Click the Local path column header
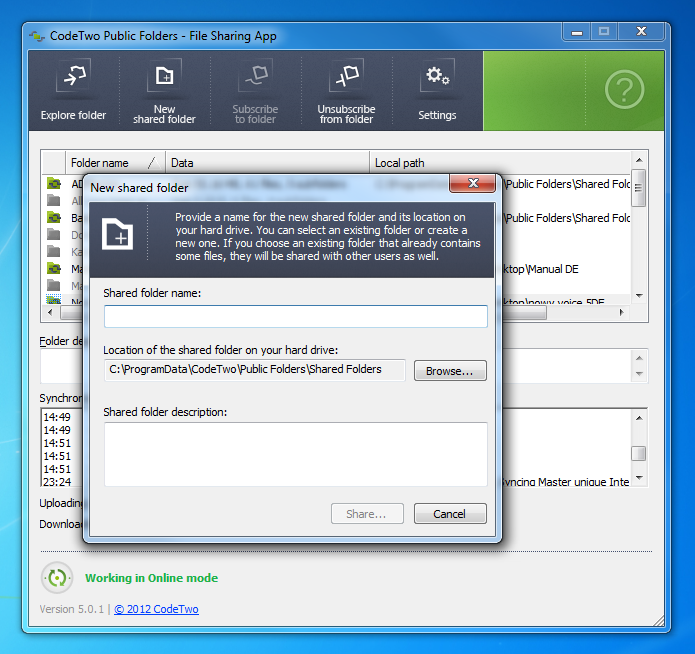Image resolution: width=695 pixels, height=654 pixels. click(500, 163)
